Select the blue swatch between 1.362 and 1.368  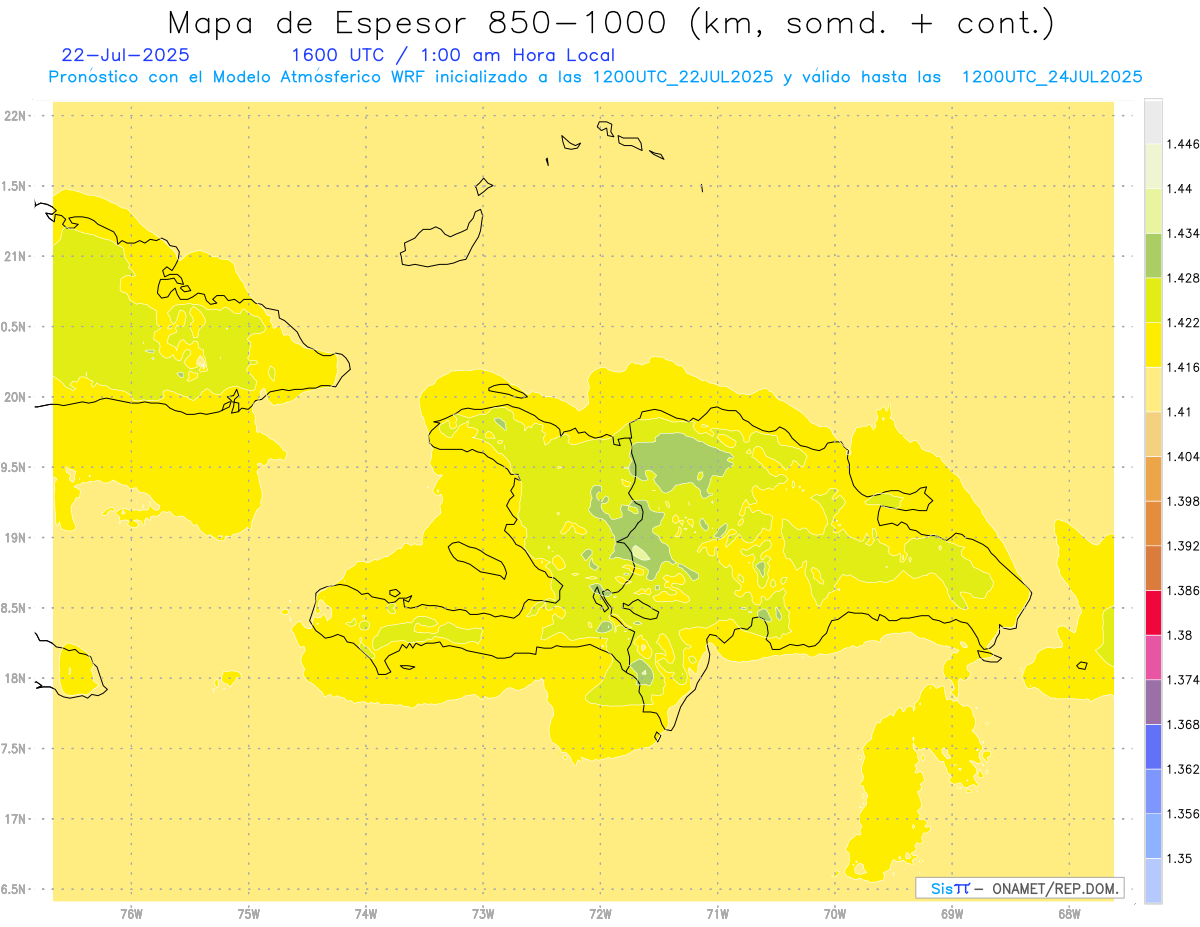(x=1153, y=746)
